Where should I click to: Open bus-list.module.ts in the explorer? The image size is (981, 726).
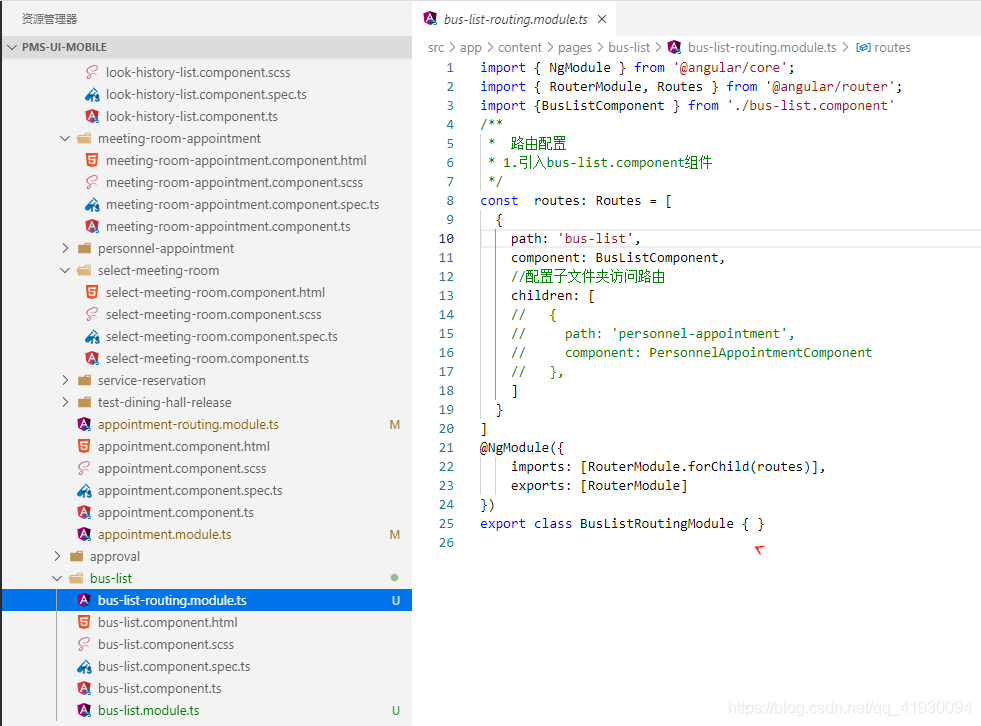pyautogui.click(x=148, y=710)
